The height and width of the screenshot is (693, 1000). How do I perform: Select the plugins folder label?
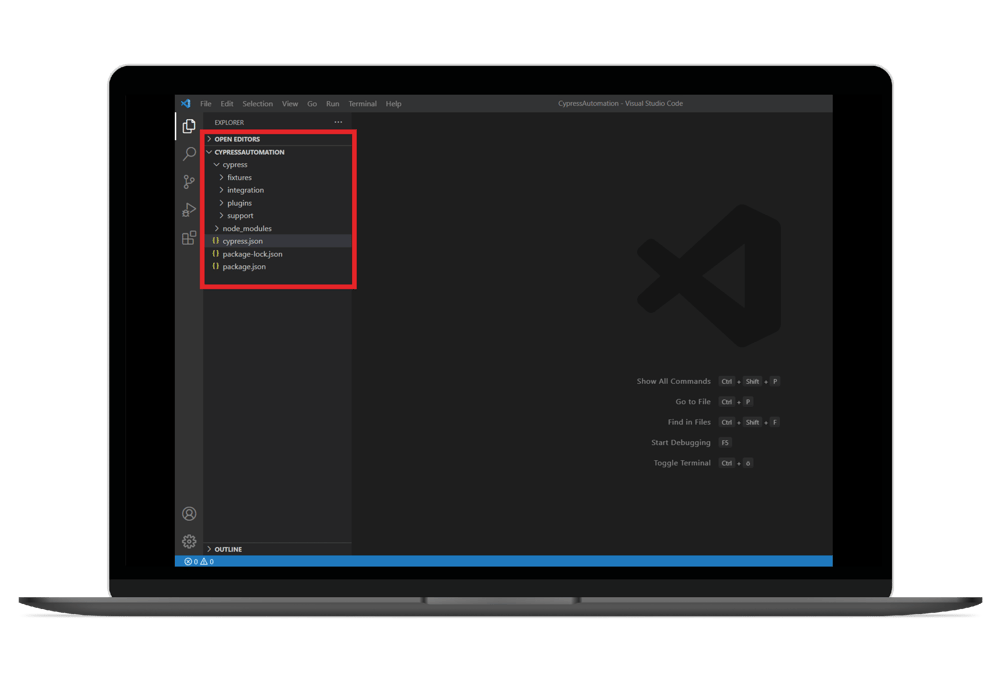coord(239,203)
